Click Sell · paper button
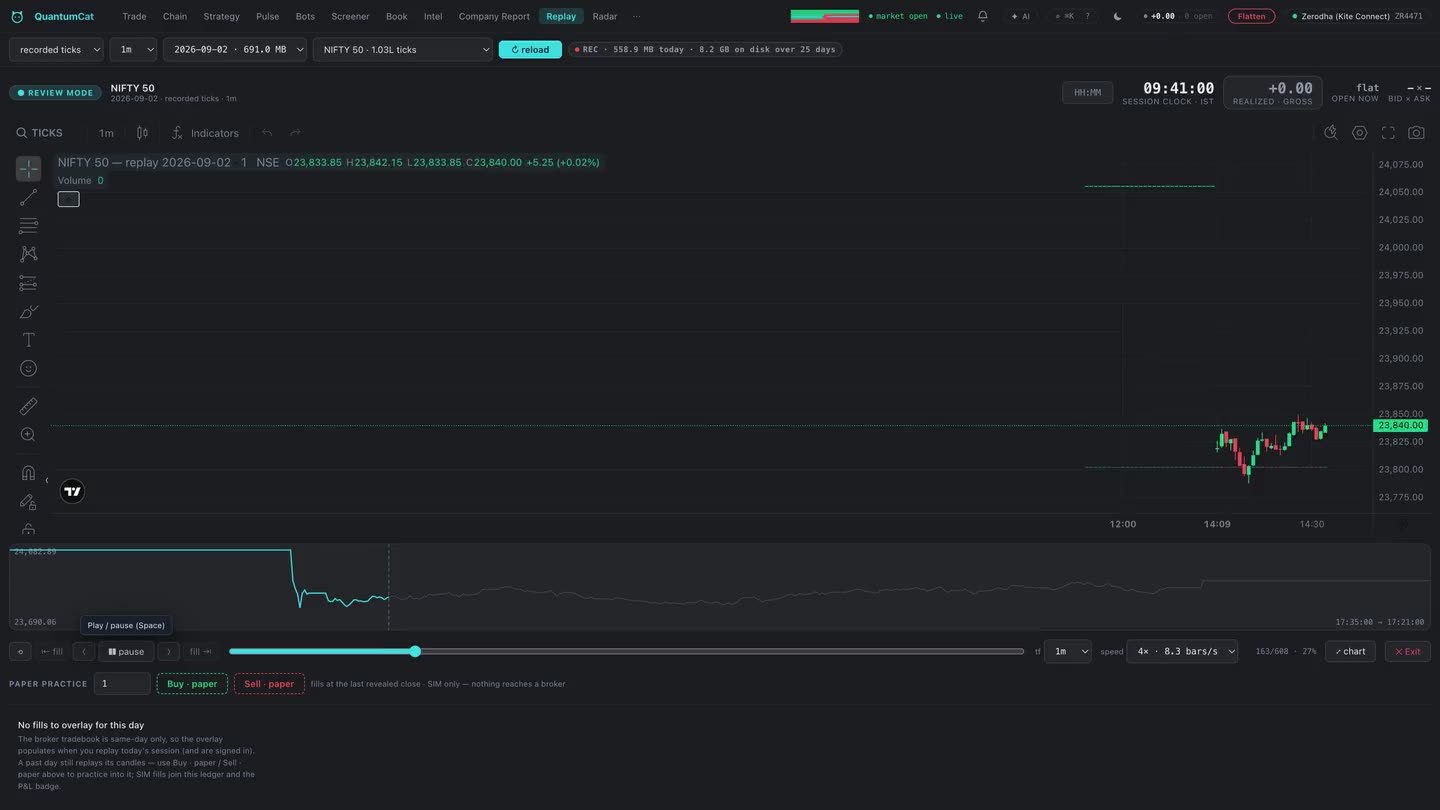This screenshot has height=810, width=1440. pyautogui.click(x=269, y=684)
